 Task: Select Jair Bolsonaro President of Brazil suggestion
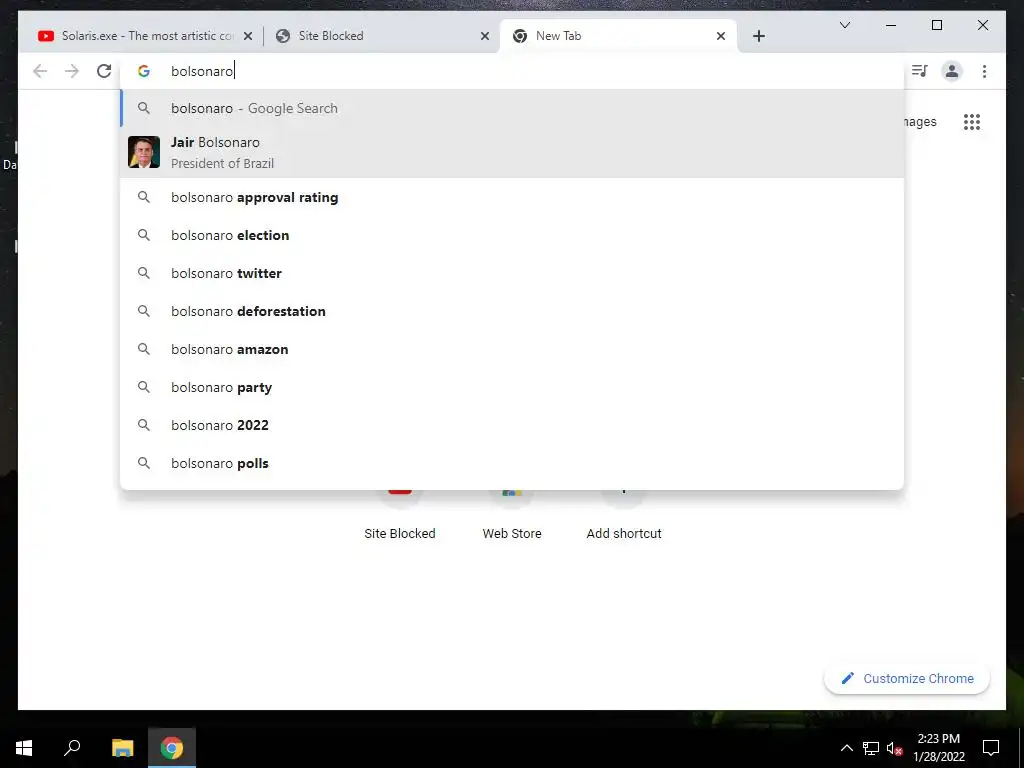513,152
